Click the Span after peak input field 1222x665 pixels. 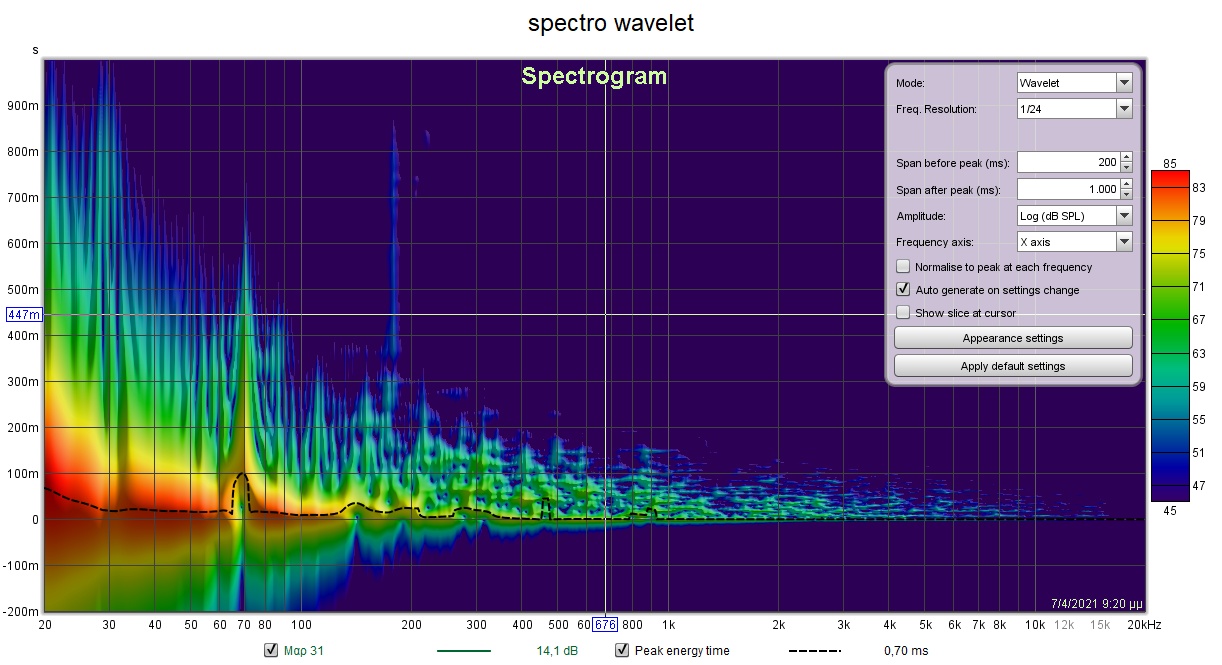coord(1067,189)
